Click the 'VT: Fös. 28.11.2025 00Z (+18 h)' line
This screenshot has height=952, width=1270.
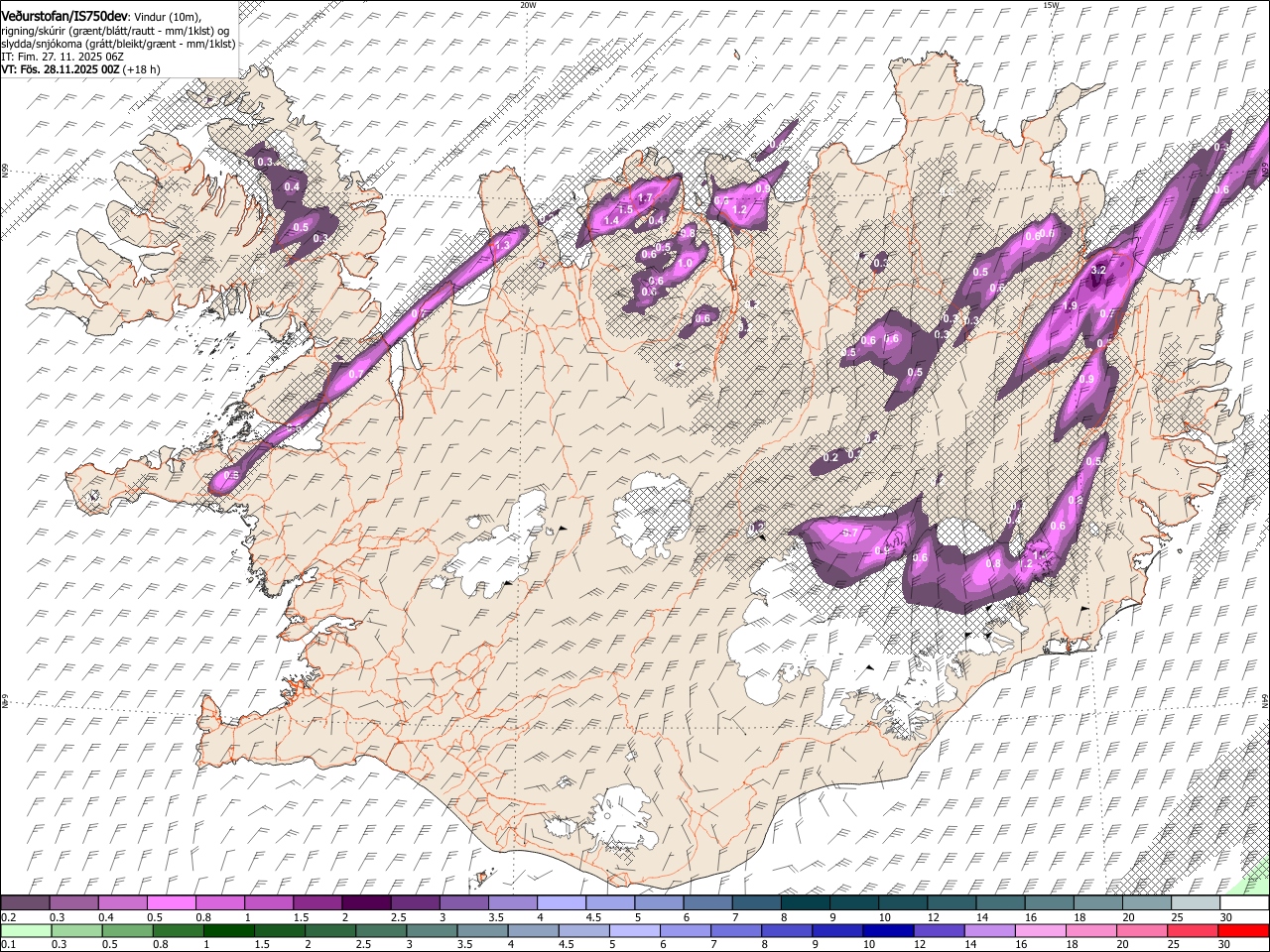click(80, 69)
